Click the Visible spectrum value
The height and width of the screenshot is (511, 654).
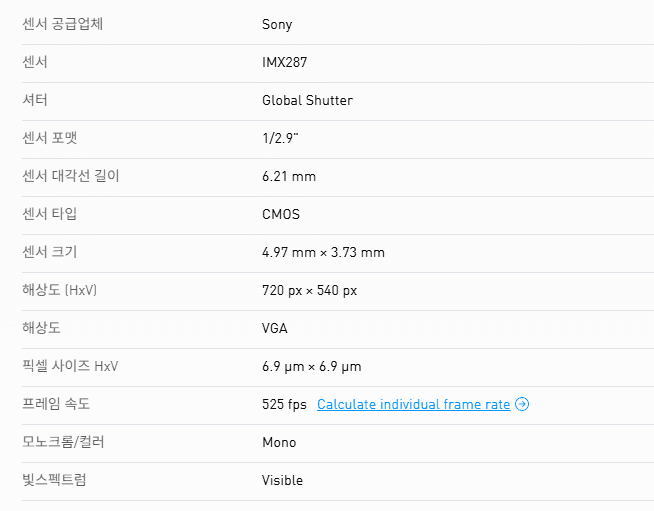pos(282,480)
